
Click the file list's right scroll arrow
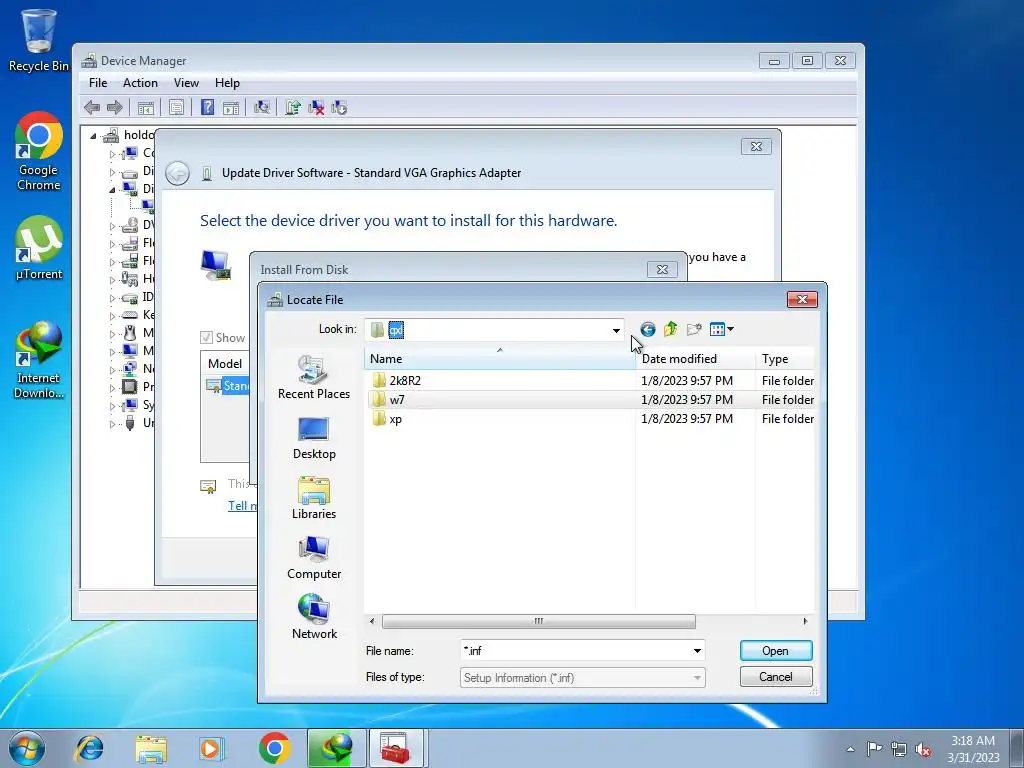tap(805, 621)
